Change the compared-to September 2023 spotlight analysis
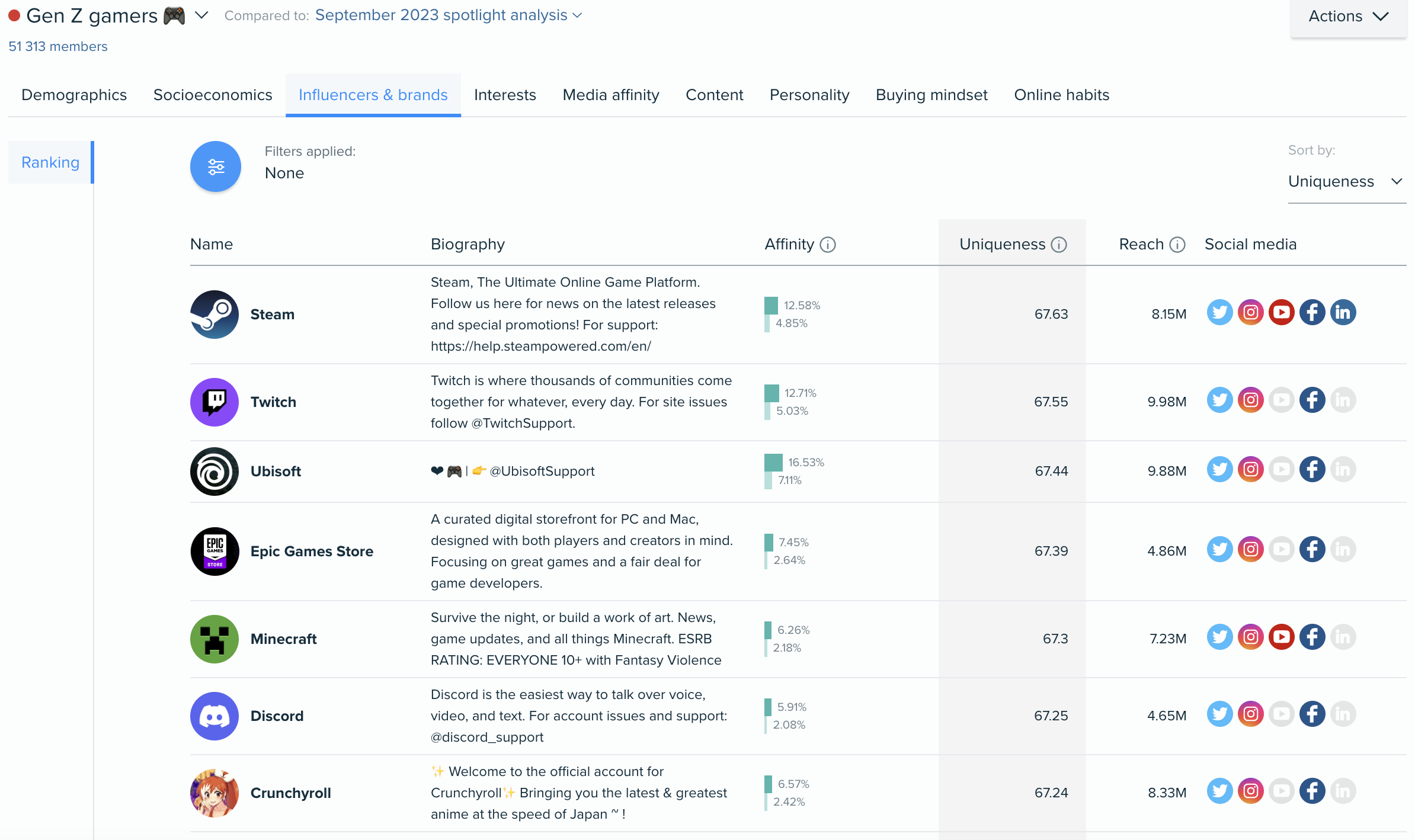Screen dimensions: 1415x840 (x=449, y=15)
